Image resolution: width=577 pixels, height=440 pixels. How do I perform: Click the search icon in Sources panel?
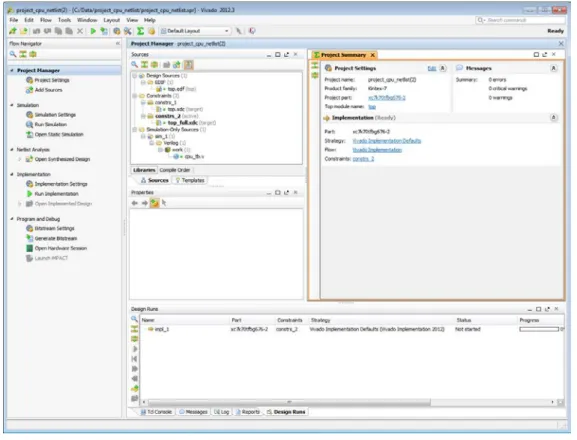coord(135,65)
